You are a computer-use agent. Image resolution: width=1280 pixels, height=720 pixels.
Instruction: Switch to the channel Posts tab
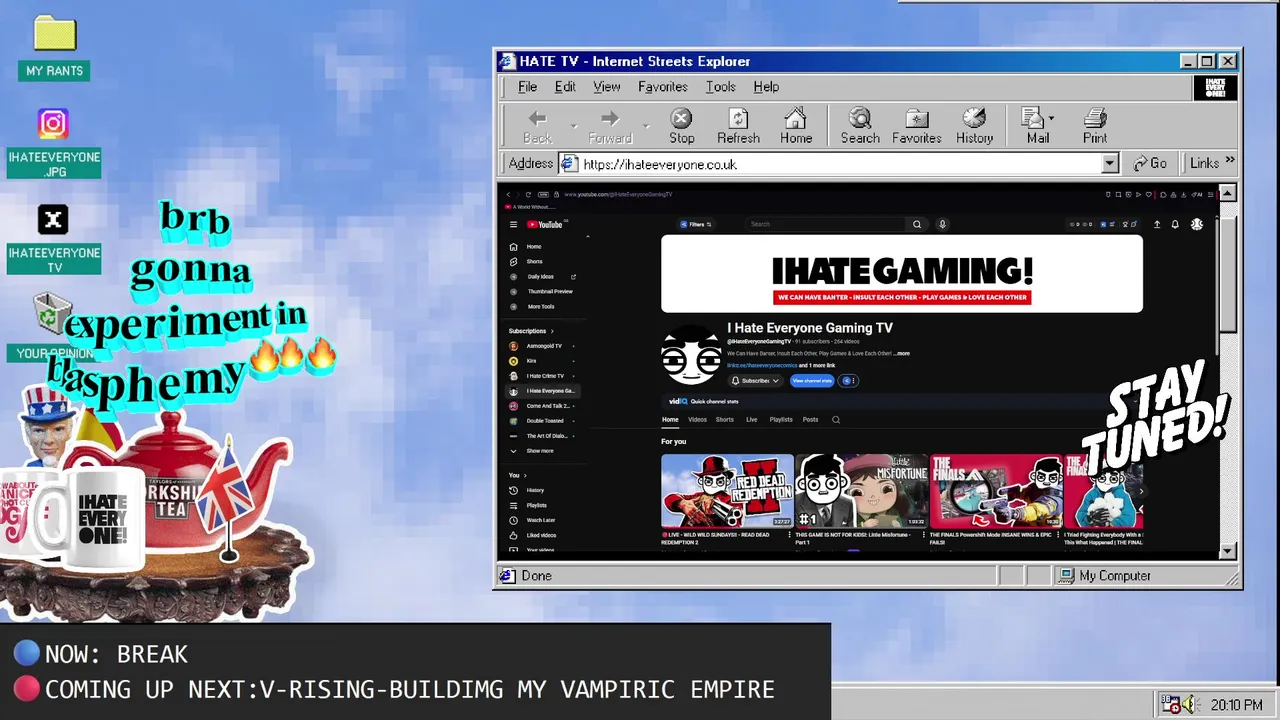(x=810, y=420)
